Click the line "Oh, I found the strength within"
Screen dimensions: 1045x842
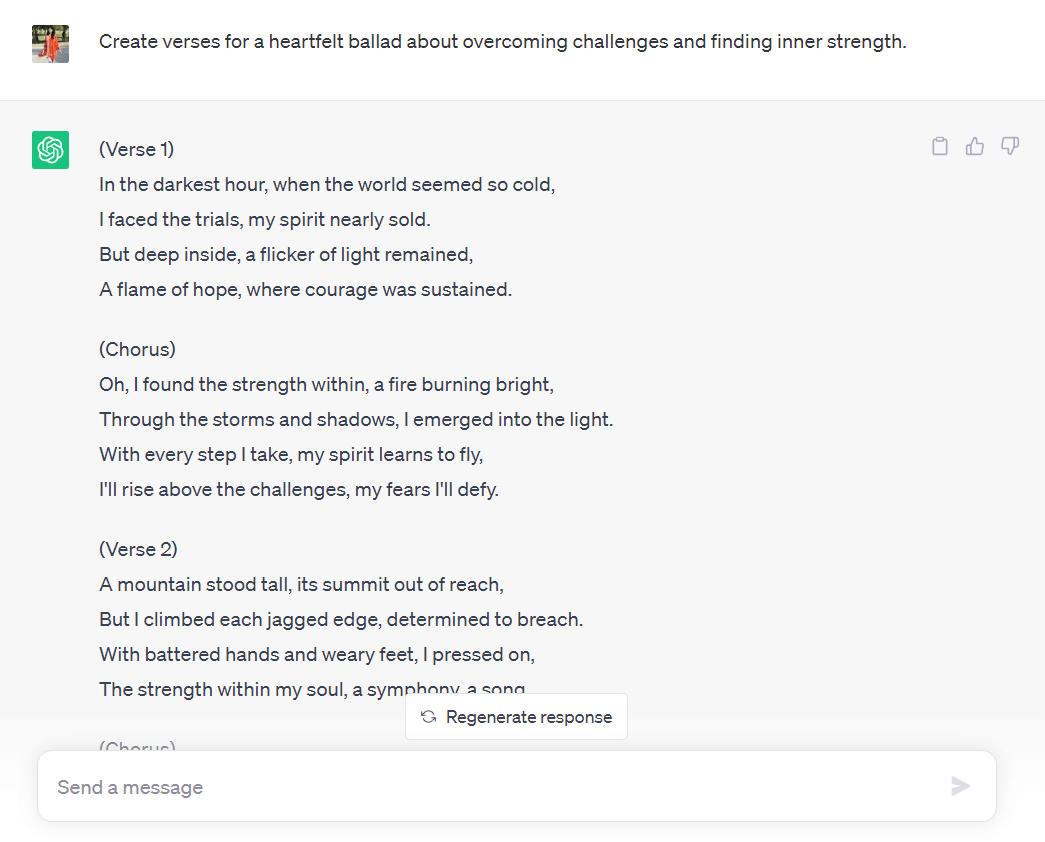(x=326, y=385)
